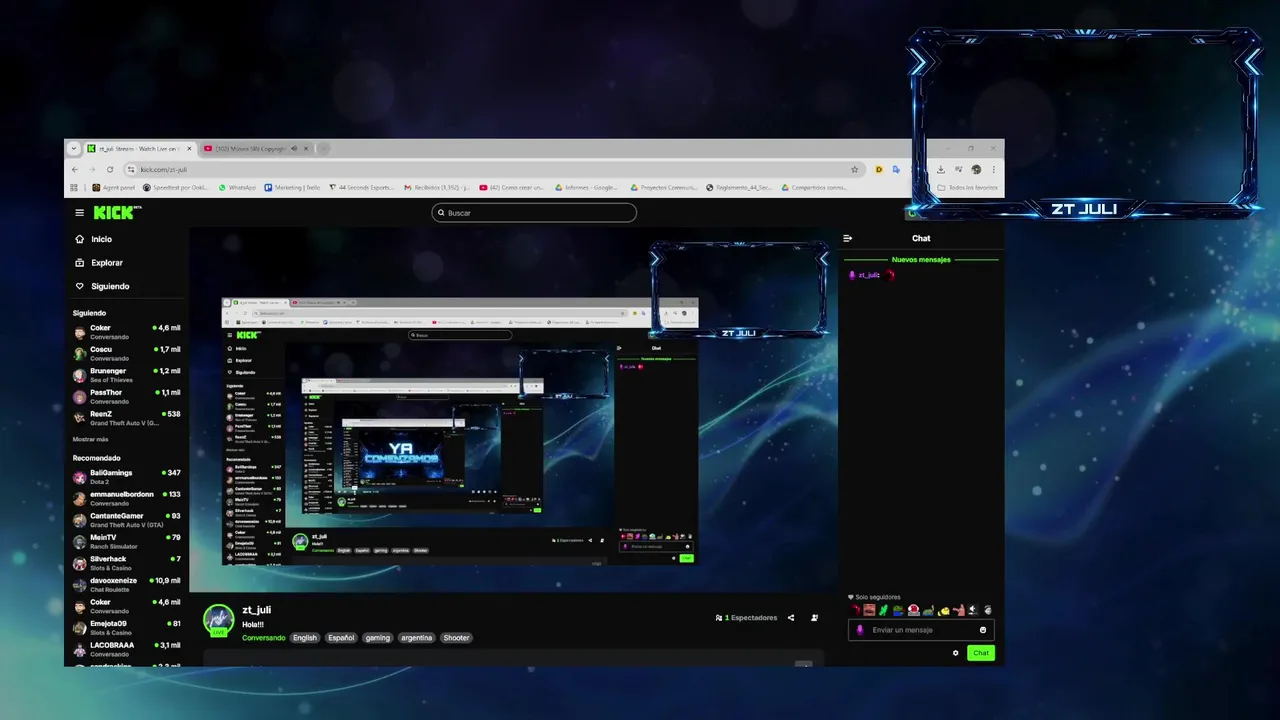Select the argentina tag
Screen dimensions: 1280x720
click(x=417, y=638)
